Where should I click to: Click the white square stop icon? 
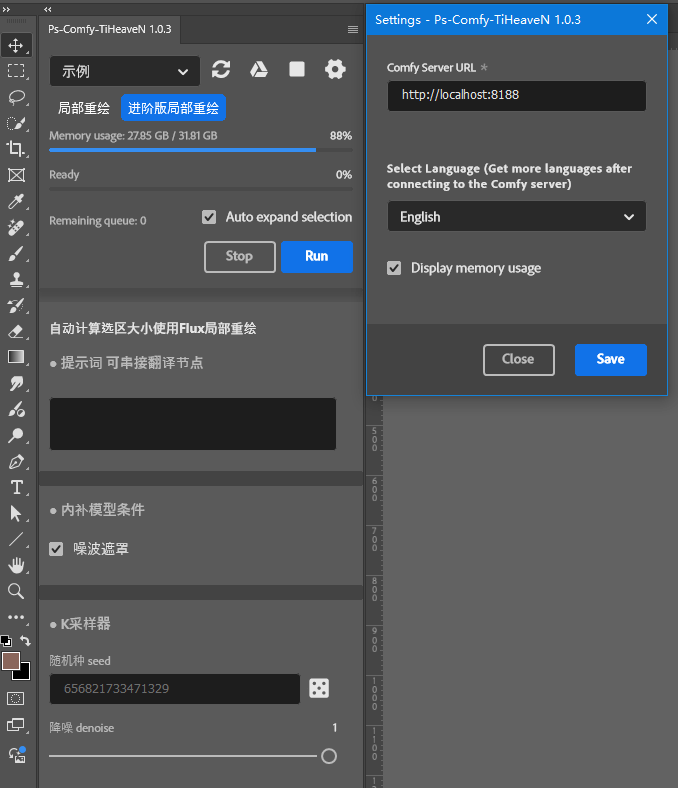pyautogui.click(x=297, y=69)
